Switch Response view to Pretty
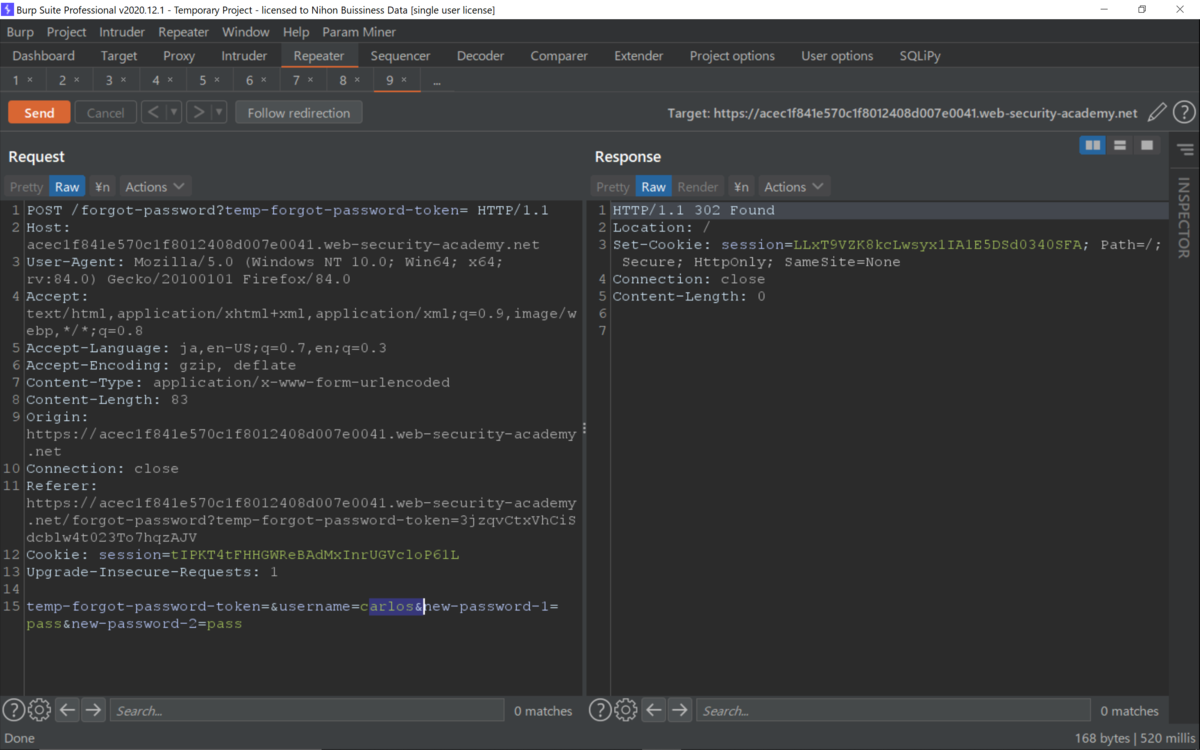The width and height of the screenshot is (1200, 750). coord(612,187)
